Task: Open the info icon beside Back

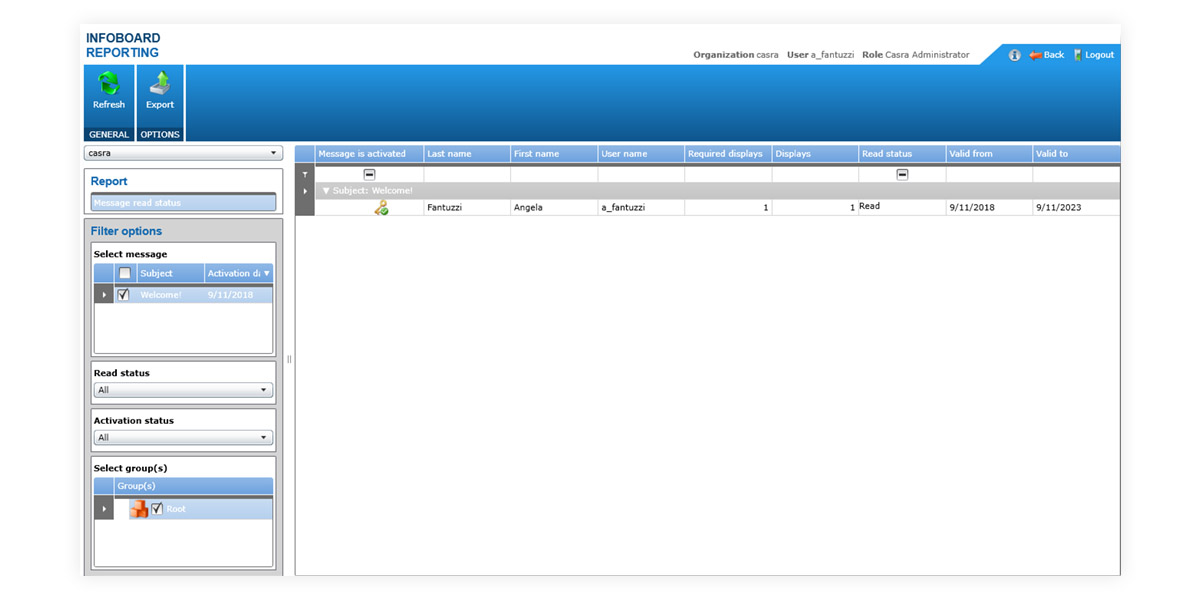Action: pos(1014,55)
